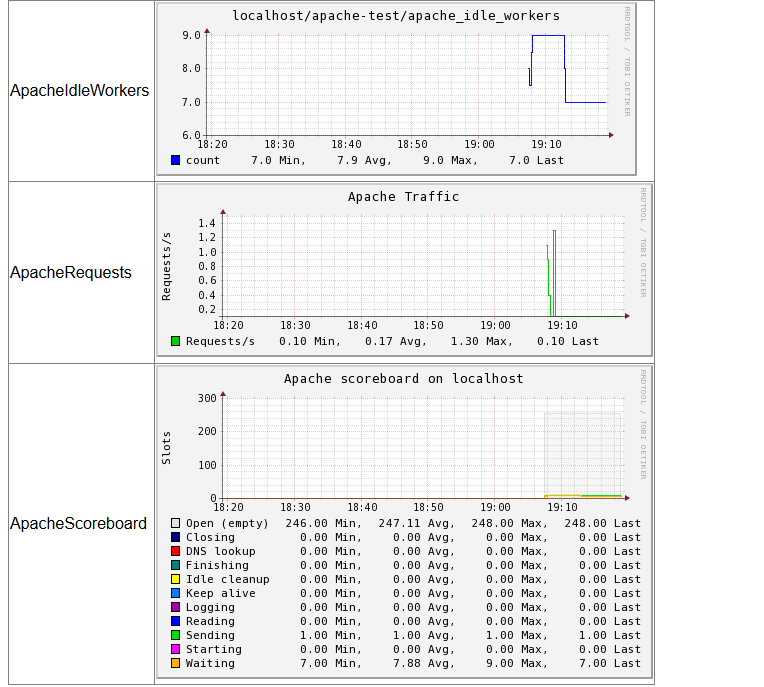Click the purple Logging legend swatch
The width and height of the screenshot is (764, 687).
(x=175, y=607)
